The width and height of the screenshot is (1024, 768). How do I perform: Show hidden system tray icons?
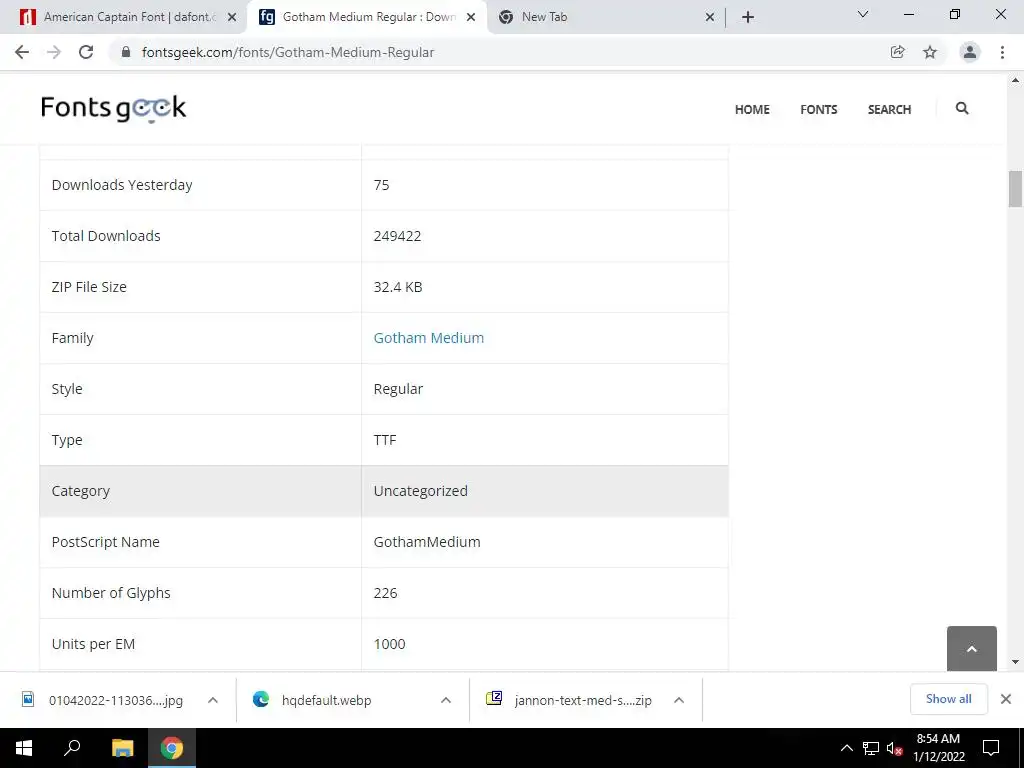tap(846, 748)
